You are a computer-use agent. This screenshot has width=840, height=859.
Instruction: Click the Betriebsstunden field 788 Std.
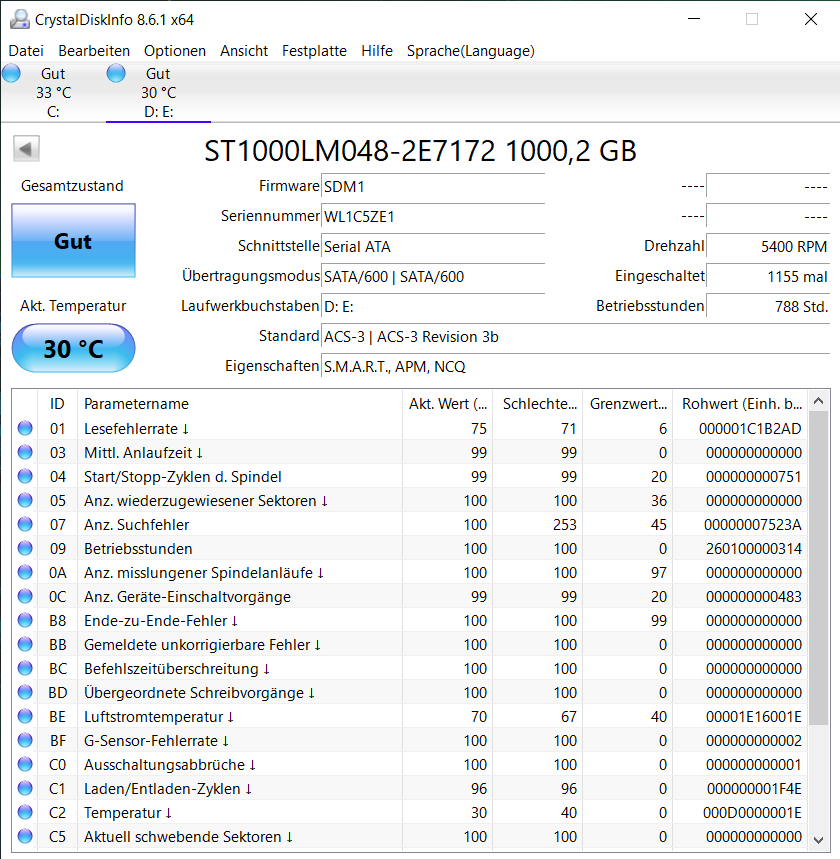(x=768, y=307)
